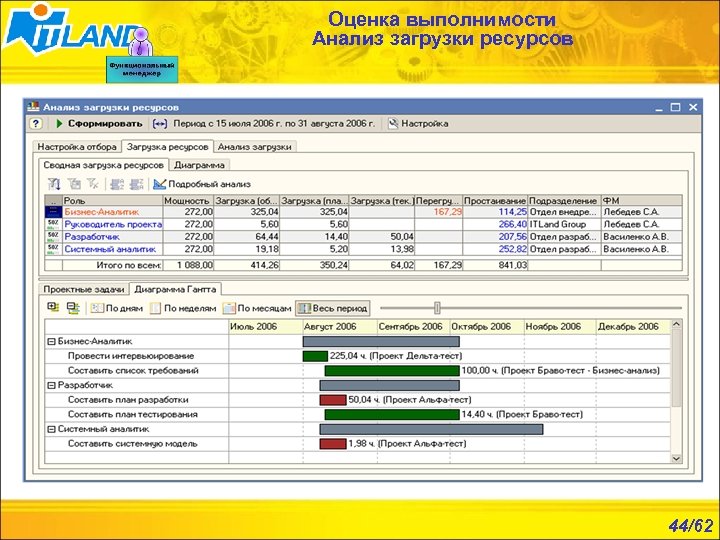Select task Провести интервьюирование
Image resolution: width=720 pixels, height=540 pixels.
coord(131,356)
